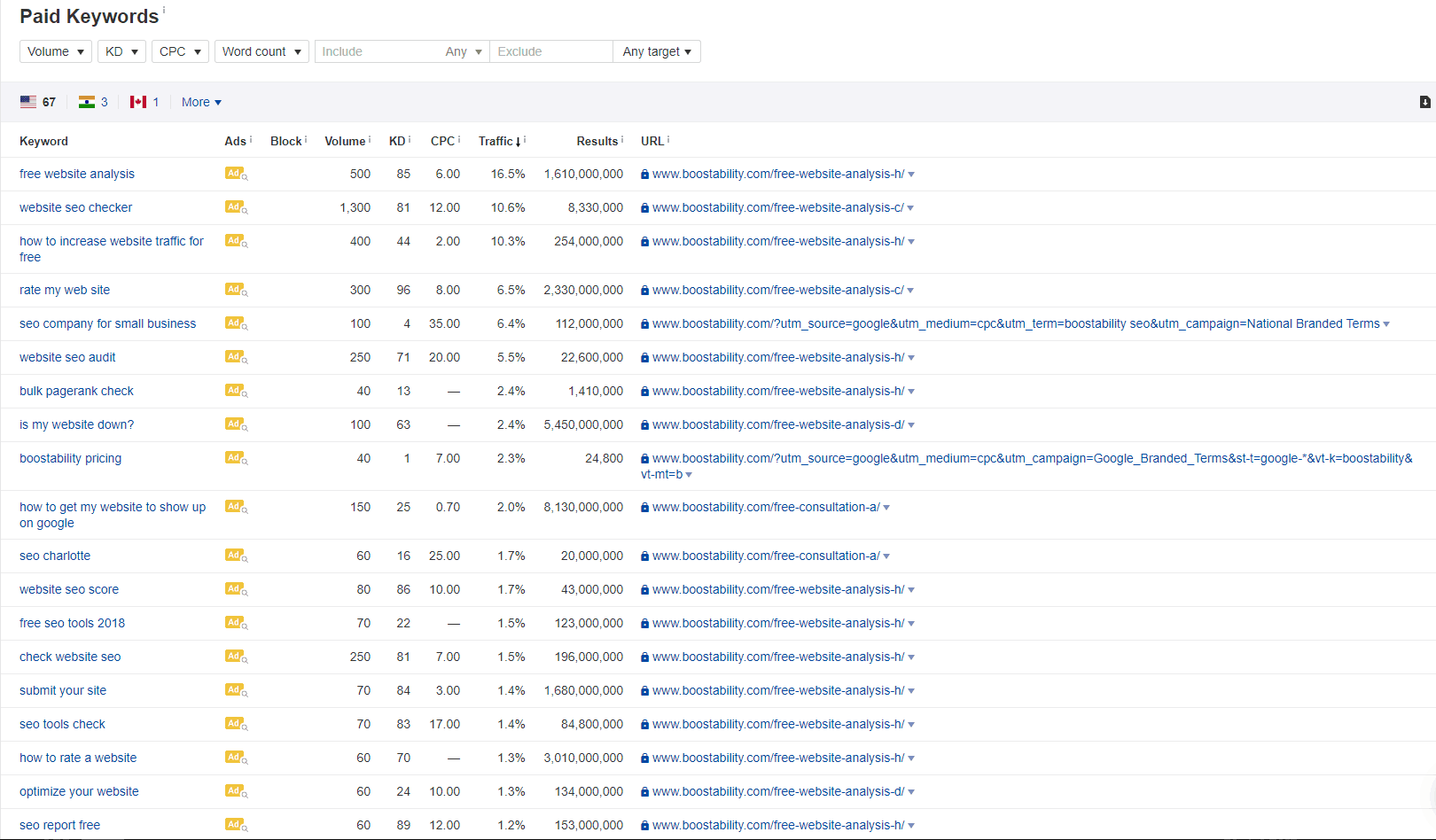Click the lock icon on the free-consultation URL row
Image resolution: width=1436 pixels, height=840 pixels.
(644, 507)
